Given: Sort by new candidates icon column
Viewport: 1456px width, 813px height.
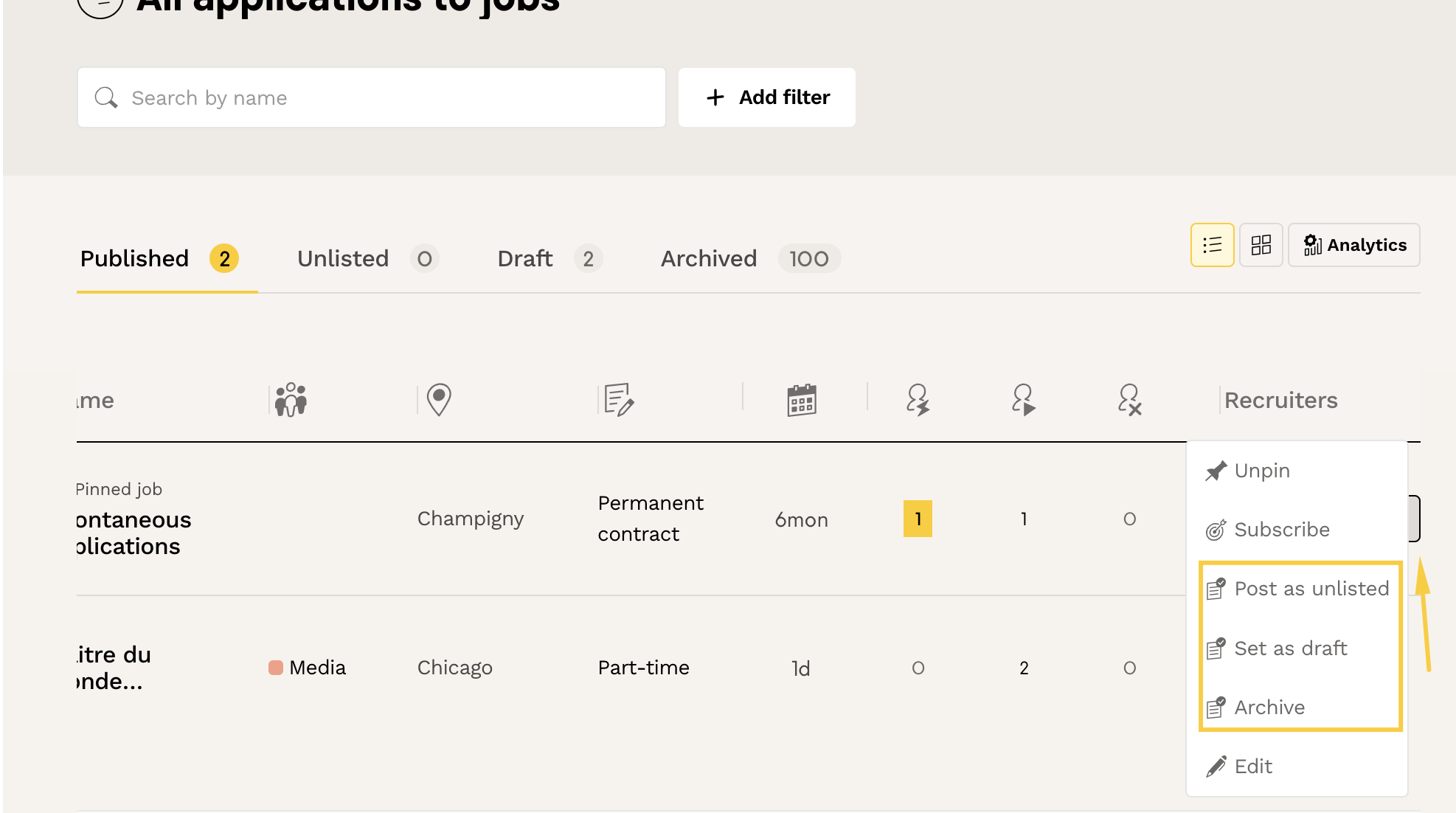Looking at the screenshot, I should pos(918,400).
